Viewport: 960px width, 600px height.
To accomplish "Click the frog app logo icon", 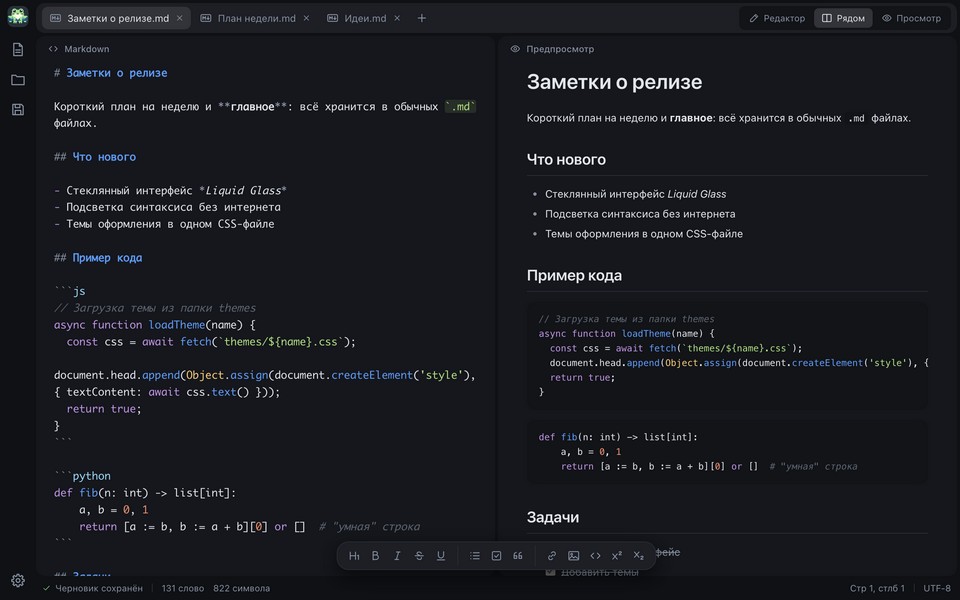I will tap(18, 16).
